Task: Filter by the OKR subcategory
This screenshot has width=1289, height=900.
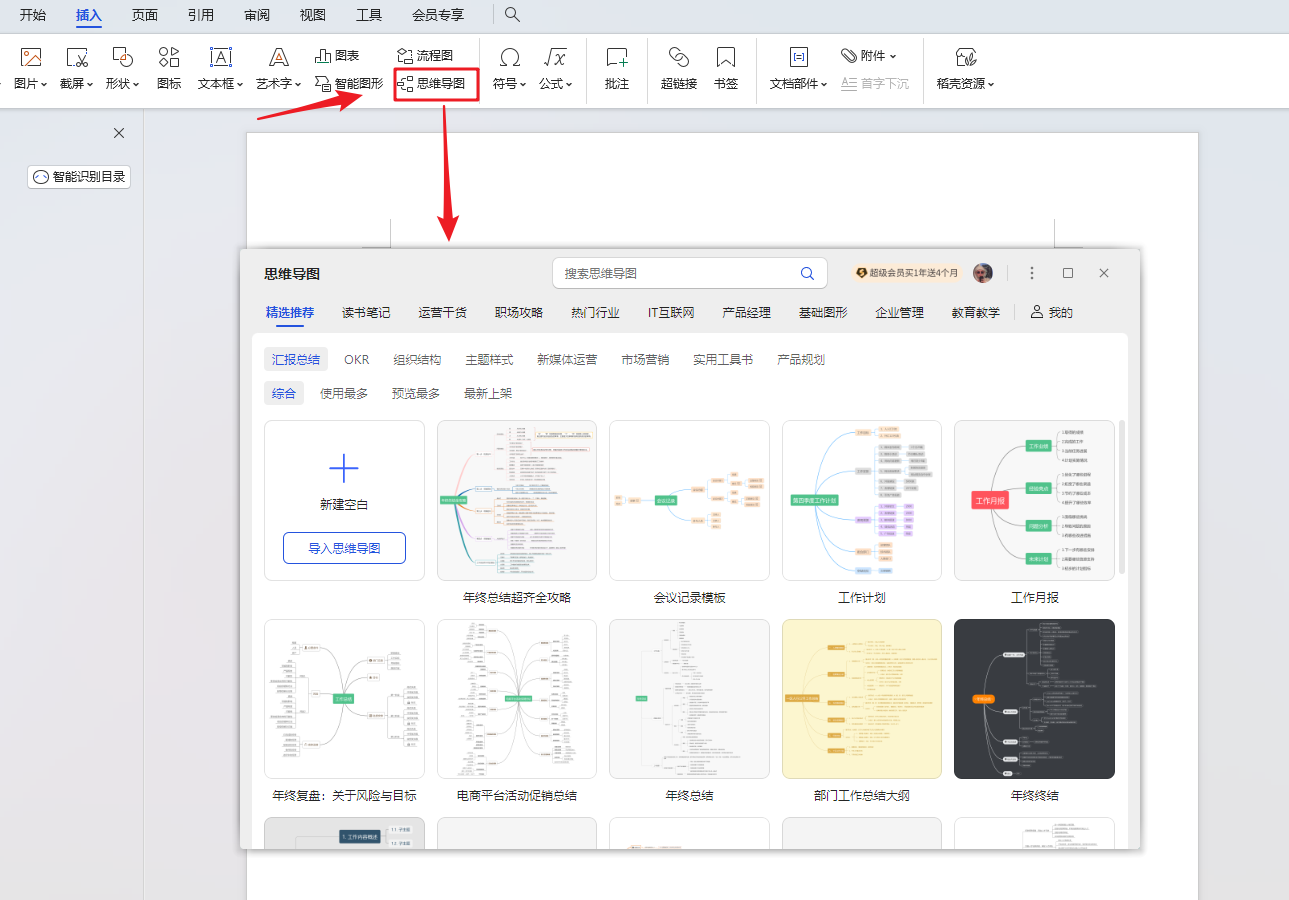Action: [357, 359]
